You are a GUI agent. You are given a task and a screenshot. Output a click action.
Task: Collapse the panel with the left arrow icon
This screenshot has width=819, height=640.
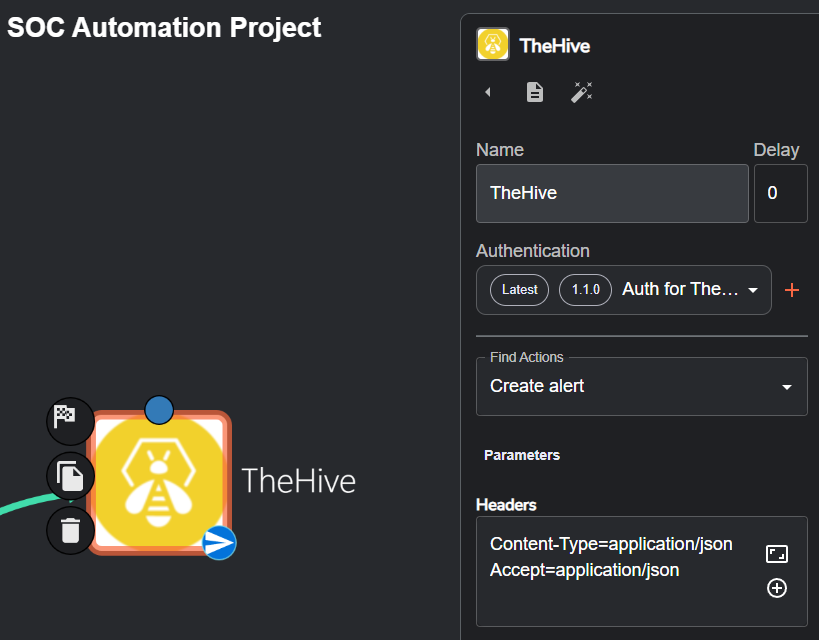point(488,92)
